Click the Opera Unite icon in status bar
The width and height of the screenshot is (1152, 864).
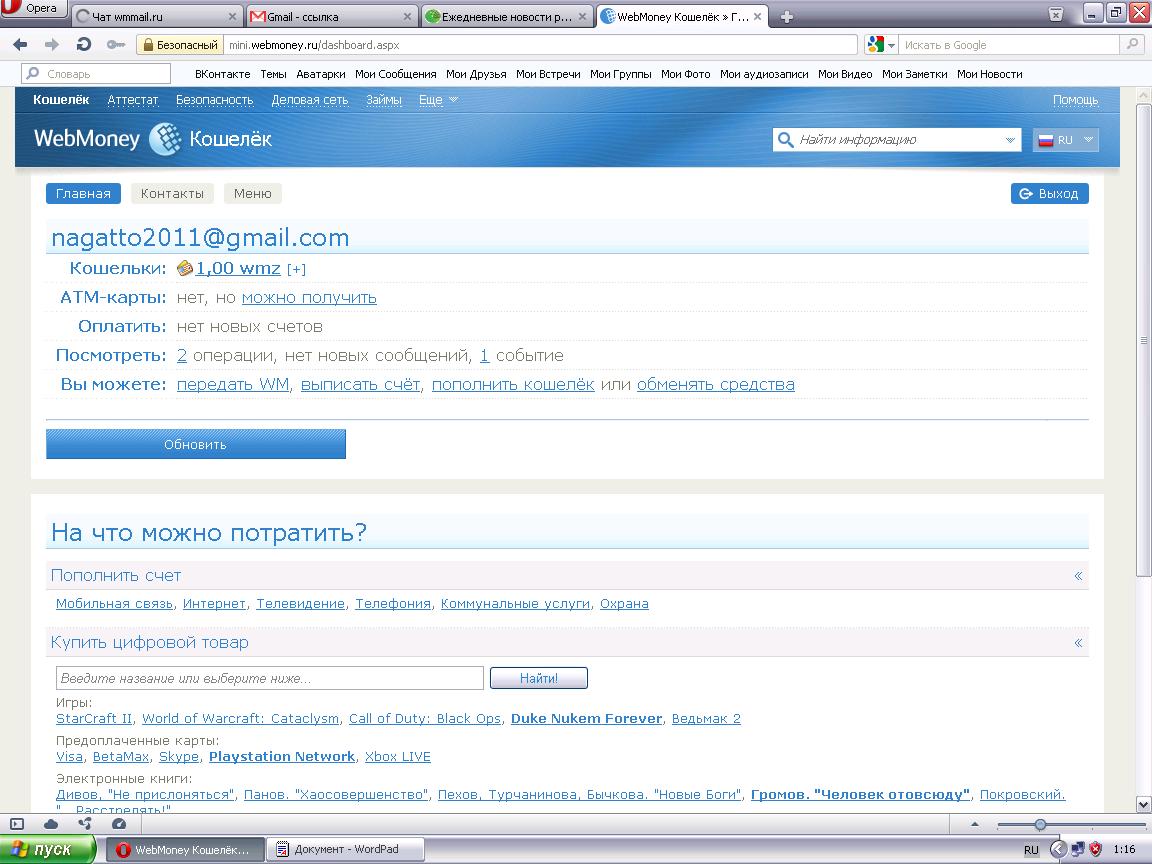point(84,824)
